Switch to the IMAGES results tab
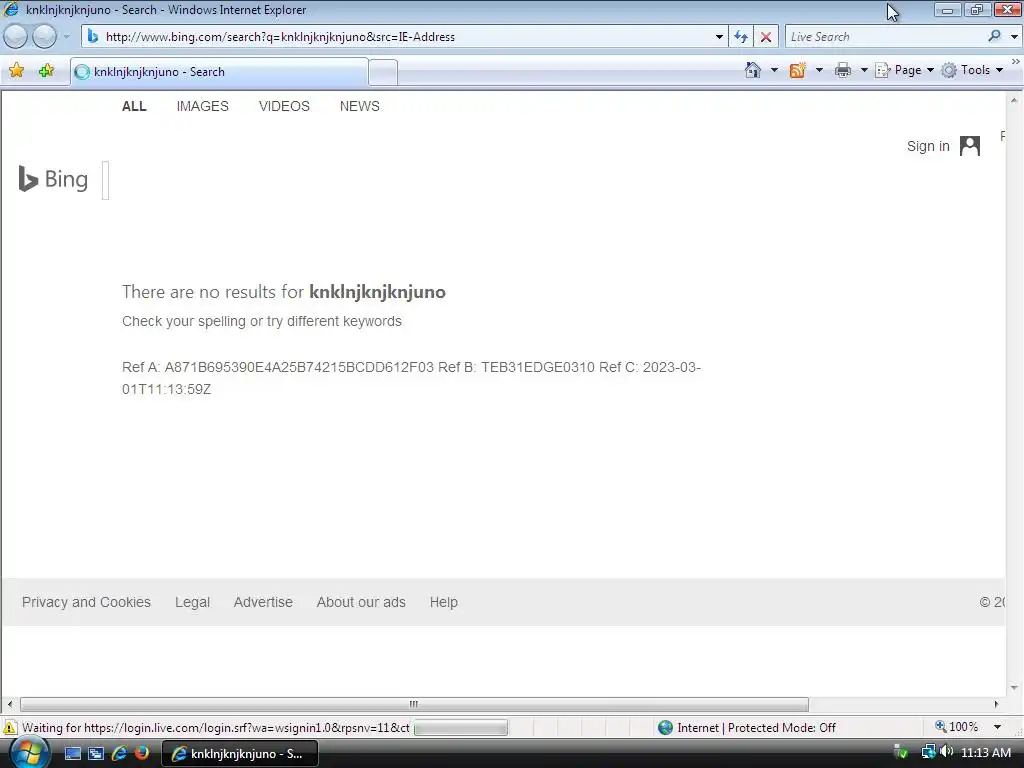1024x768 pixels. [x=202, y=106]
